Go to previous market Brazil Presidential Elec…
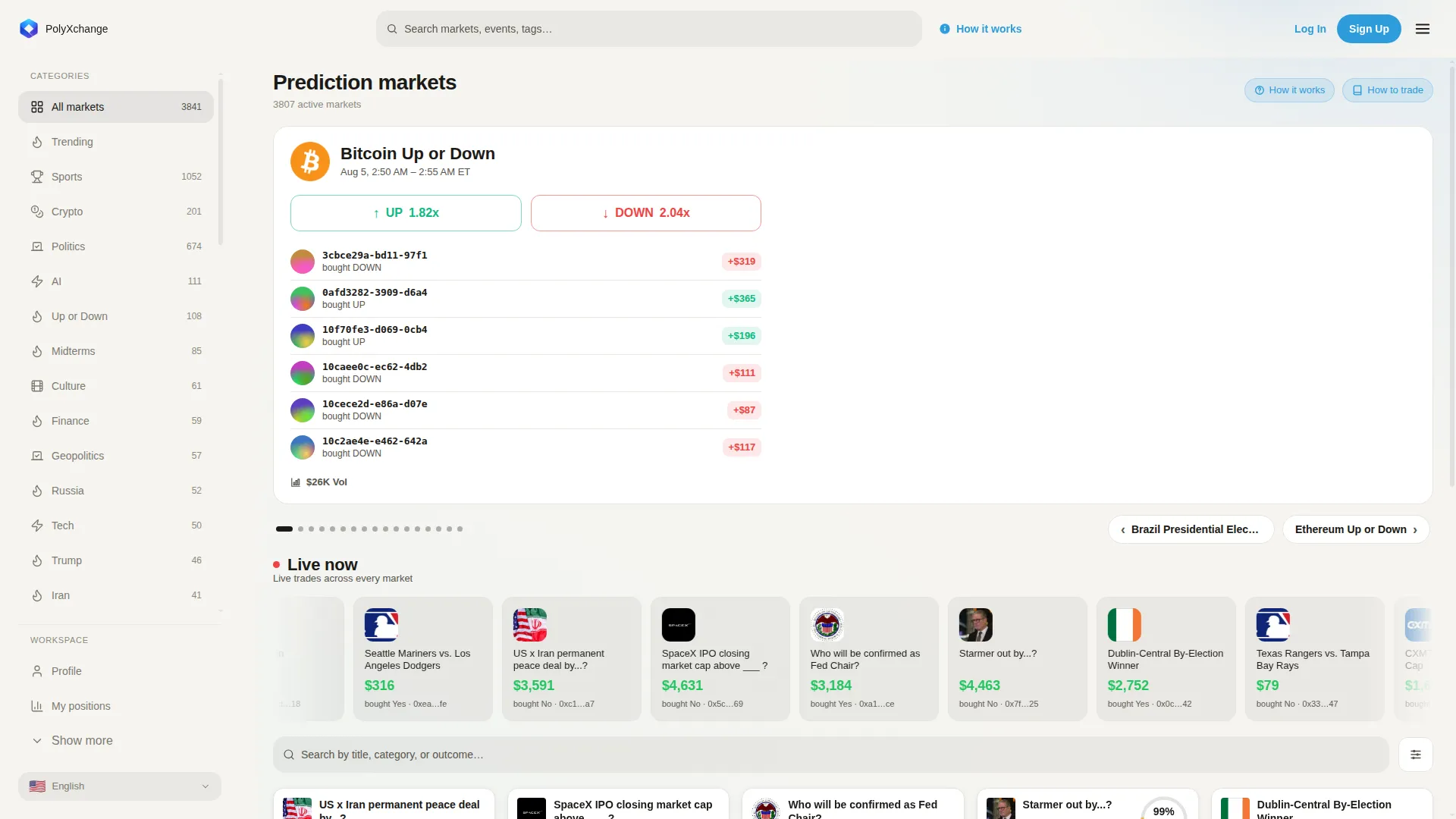 (1191, 529)
